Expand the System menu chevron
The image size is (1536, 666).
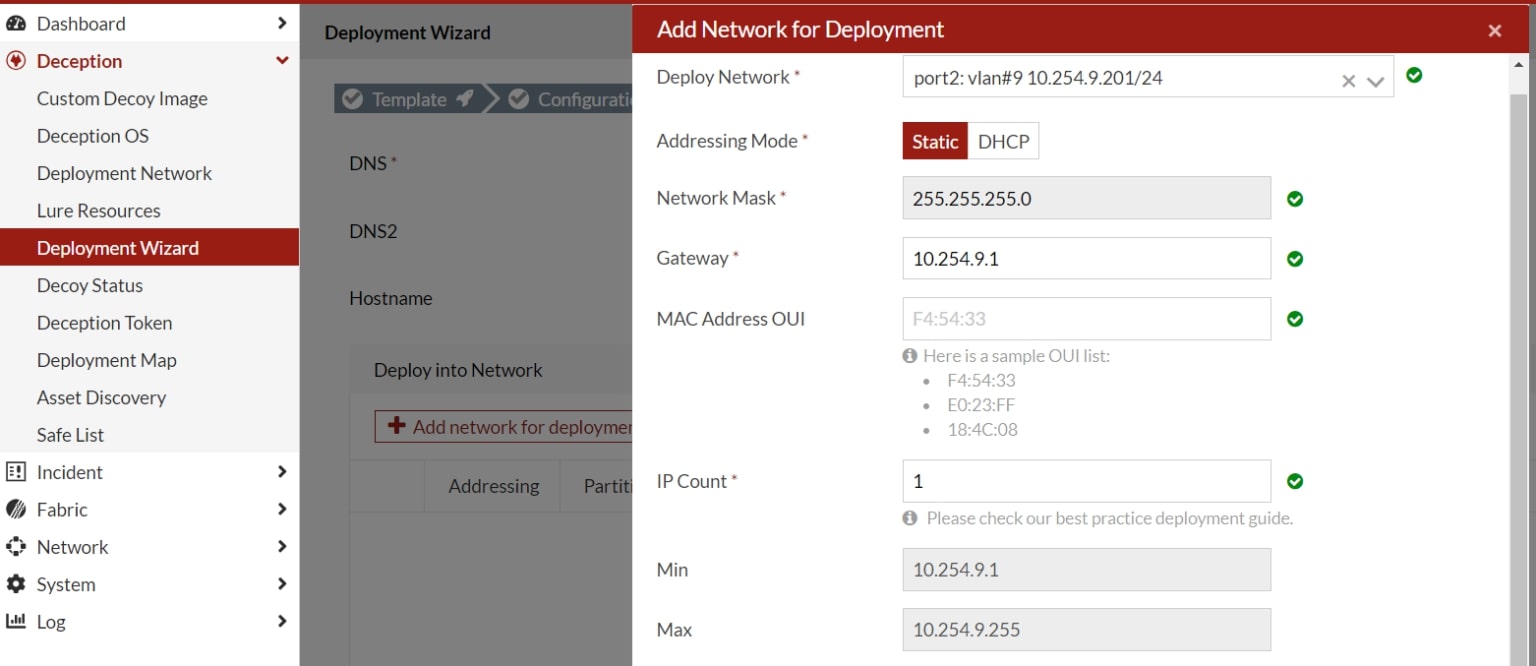(282, 584)
